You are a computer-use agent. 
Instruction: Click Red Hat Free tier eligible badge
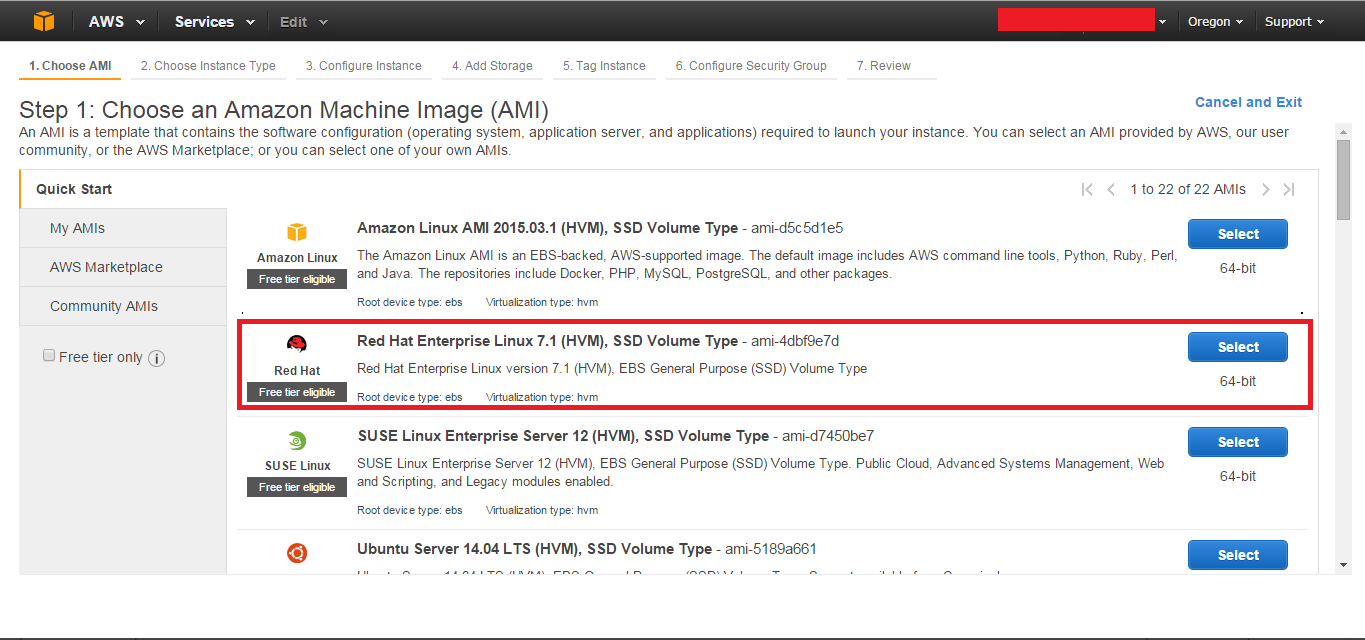(297, 392)
